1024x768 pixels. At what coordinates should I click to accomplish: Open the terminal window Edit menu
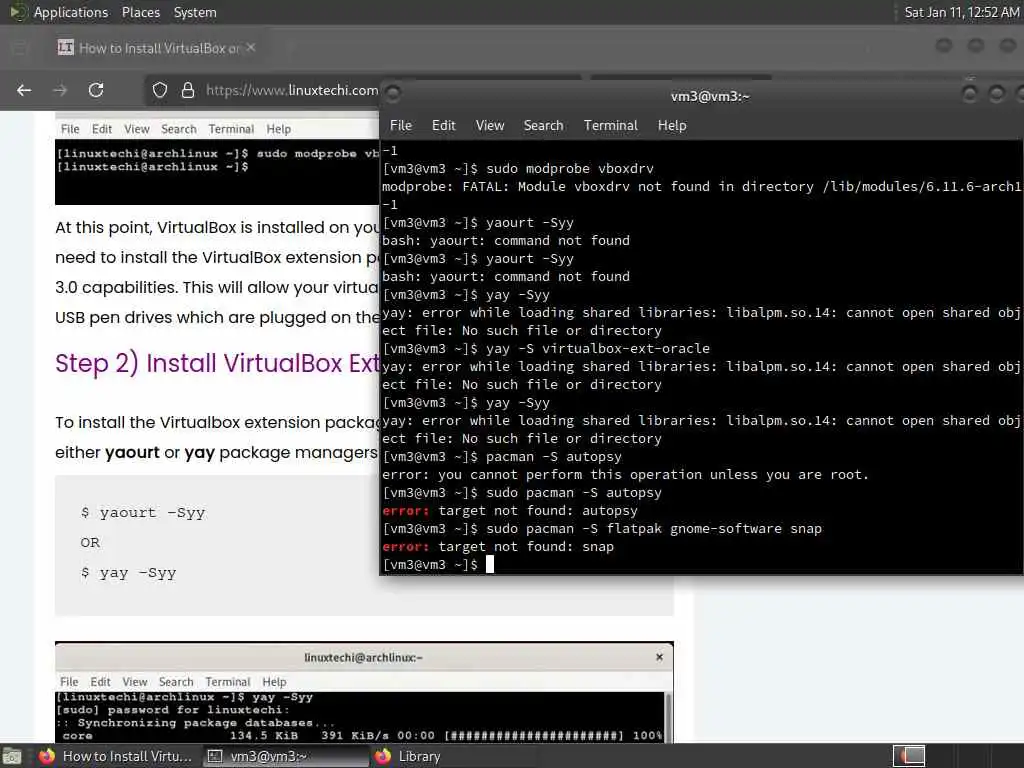click(443, 125)
